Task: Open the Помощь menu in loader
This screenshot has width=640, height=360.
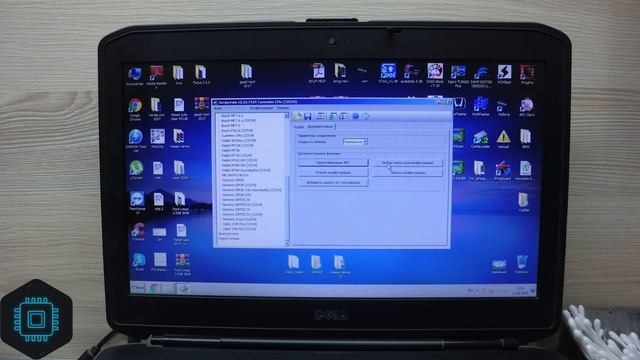Action: click(283, 108)
